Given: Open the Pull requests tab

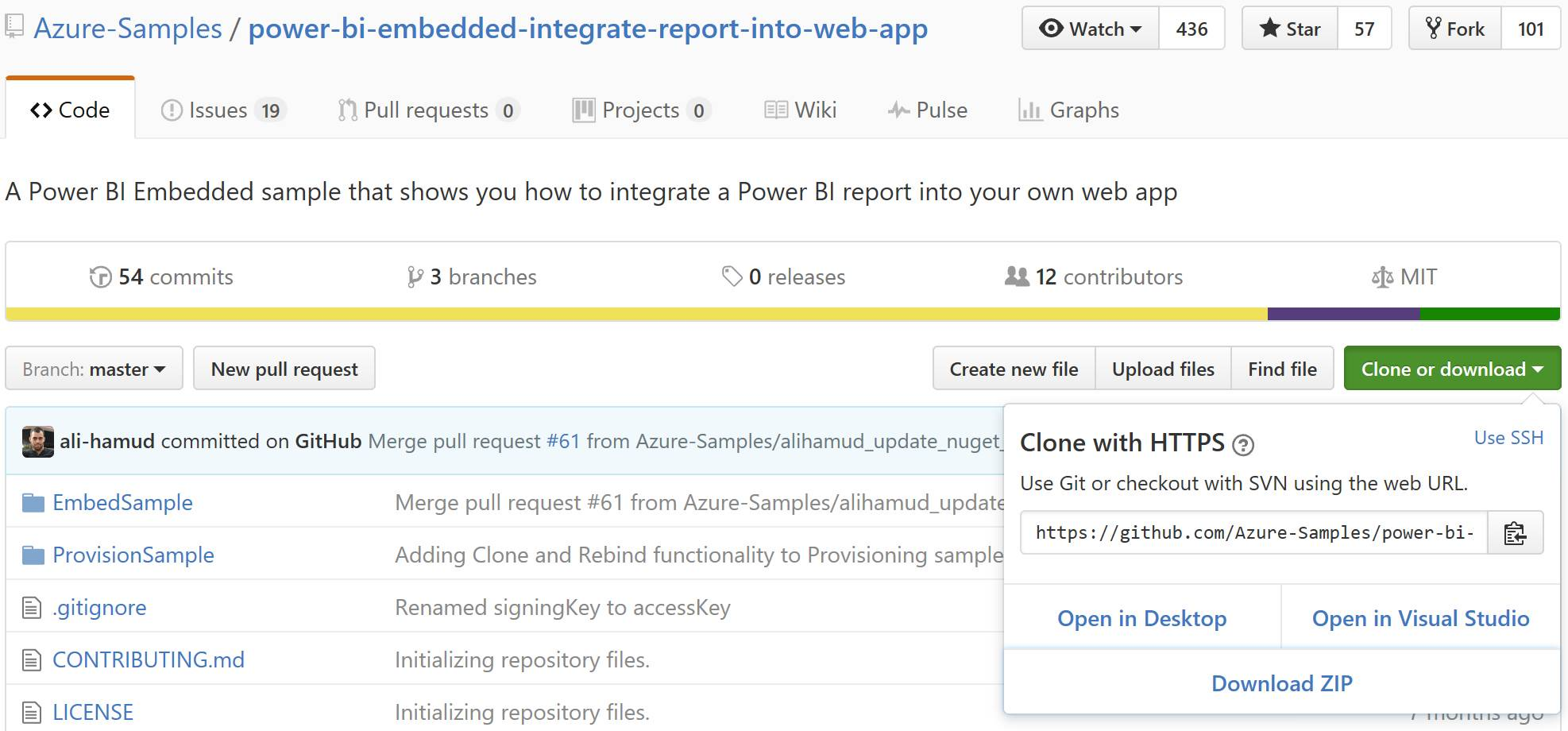Looking at the screenshot, I should coord(429,110).
